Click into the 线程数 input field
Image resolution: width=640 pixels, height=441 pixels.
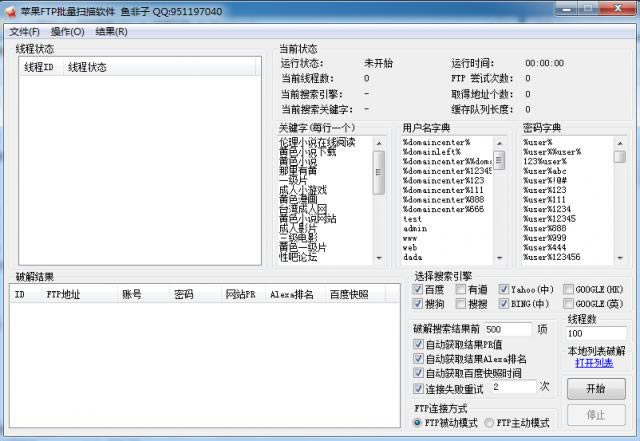[x=595, y=333]
